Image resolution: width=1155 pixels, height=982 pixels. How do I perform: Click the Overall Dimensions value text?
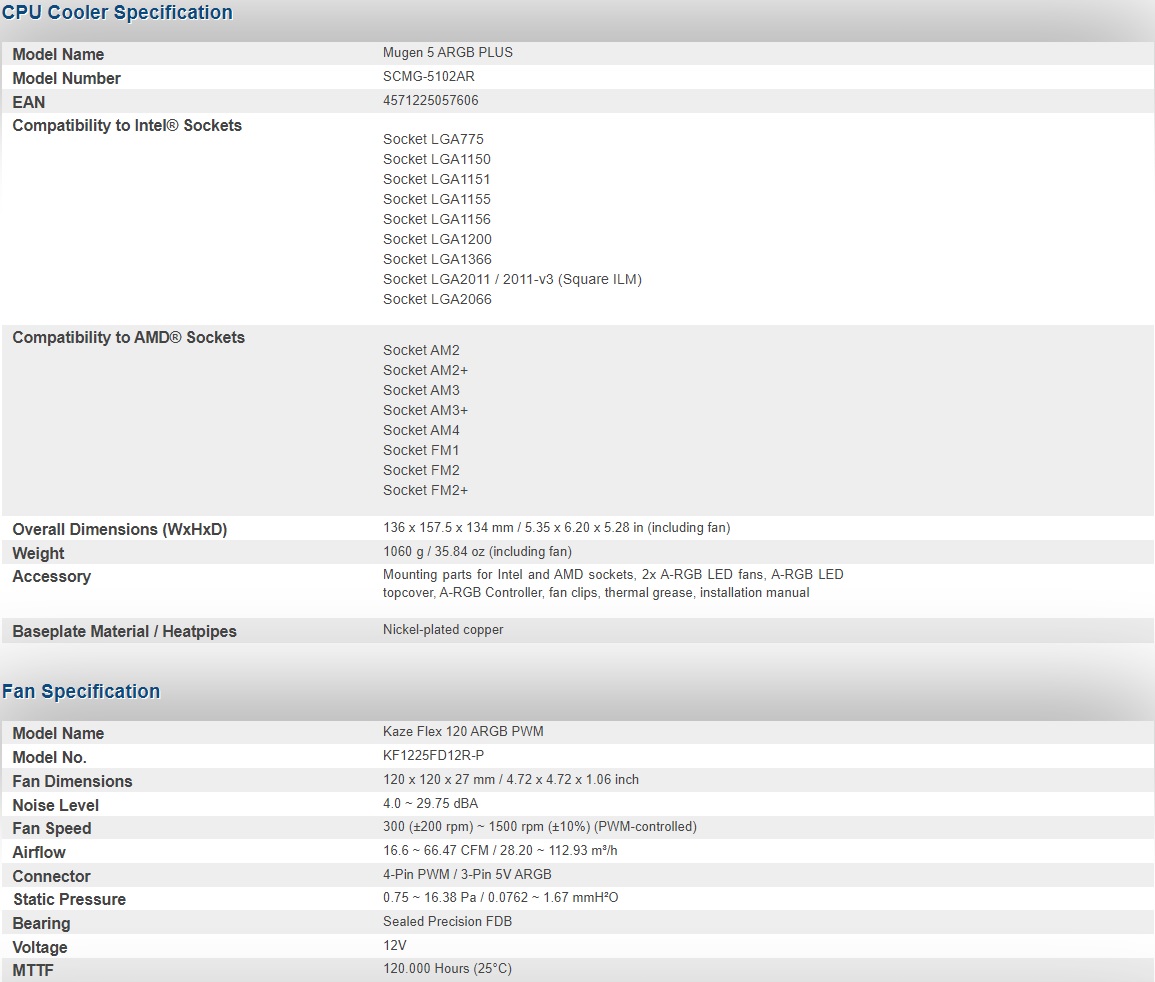click(556, 527)
